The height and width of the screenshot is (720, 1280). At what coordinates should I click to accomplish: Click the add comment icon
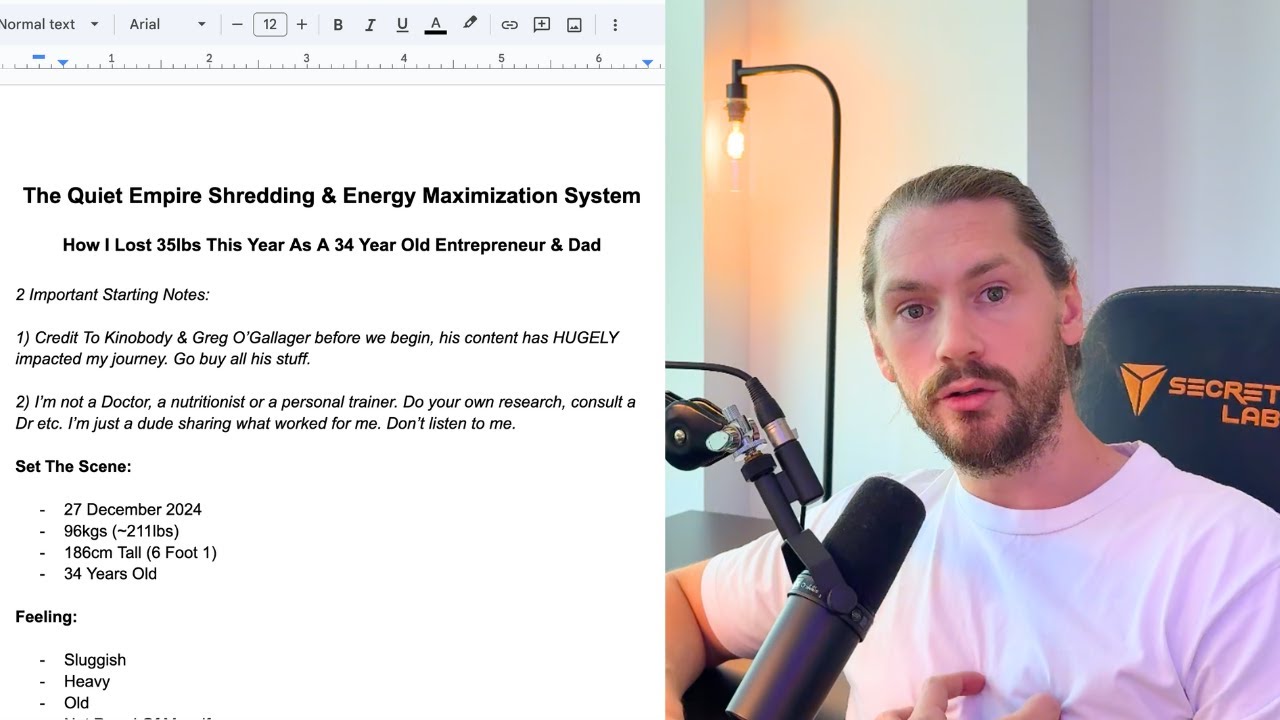tap(542, 24)
